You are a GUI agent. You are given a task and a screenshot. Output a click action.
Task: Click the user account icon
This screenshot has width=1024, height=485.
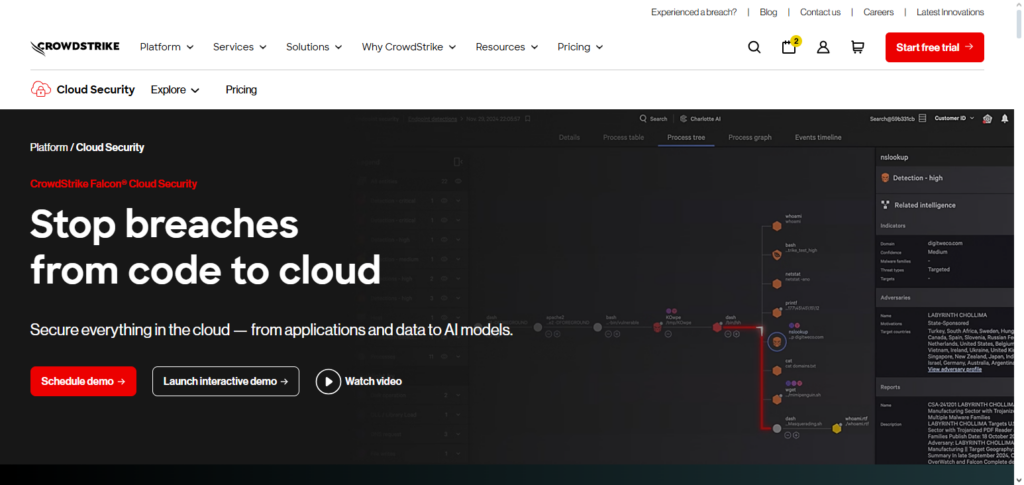(824, 47)
